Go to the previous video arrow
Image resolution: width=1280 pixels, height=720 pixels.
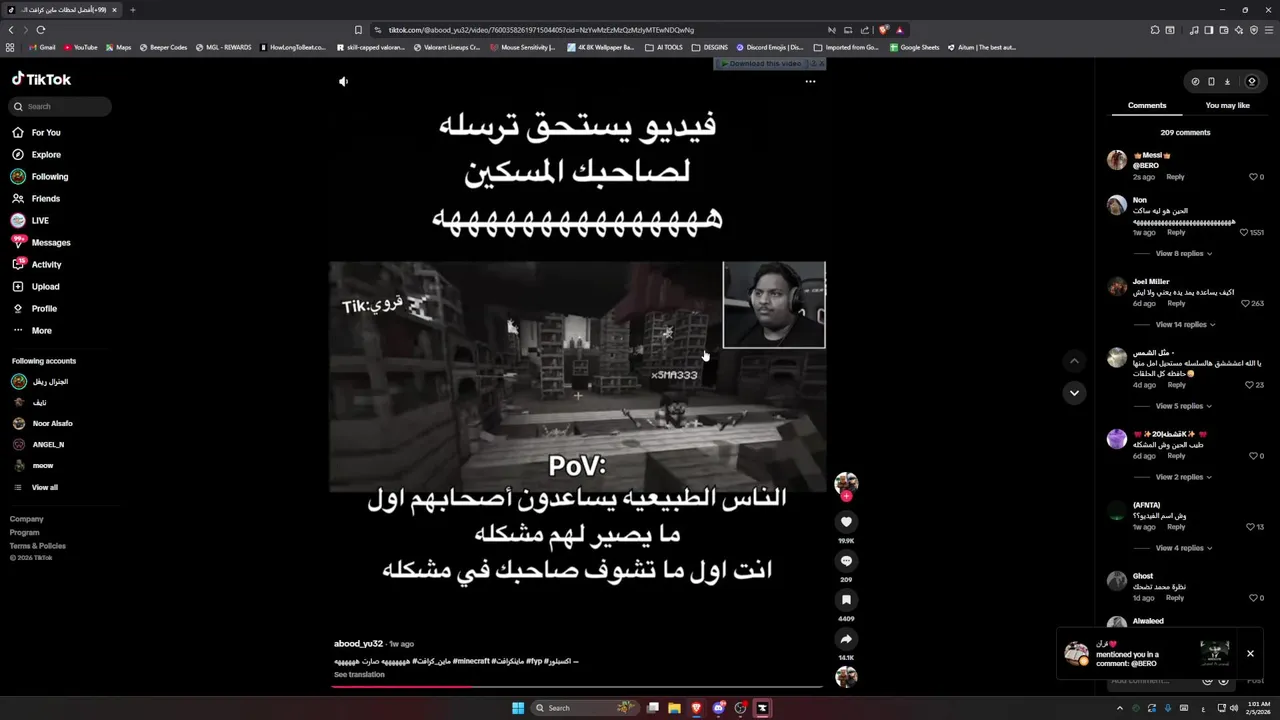click(1074, 361)
